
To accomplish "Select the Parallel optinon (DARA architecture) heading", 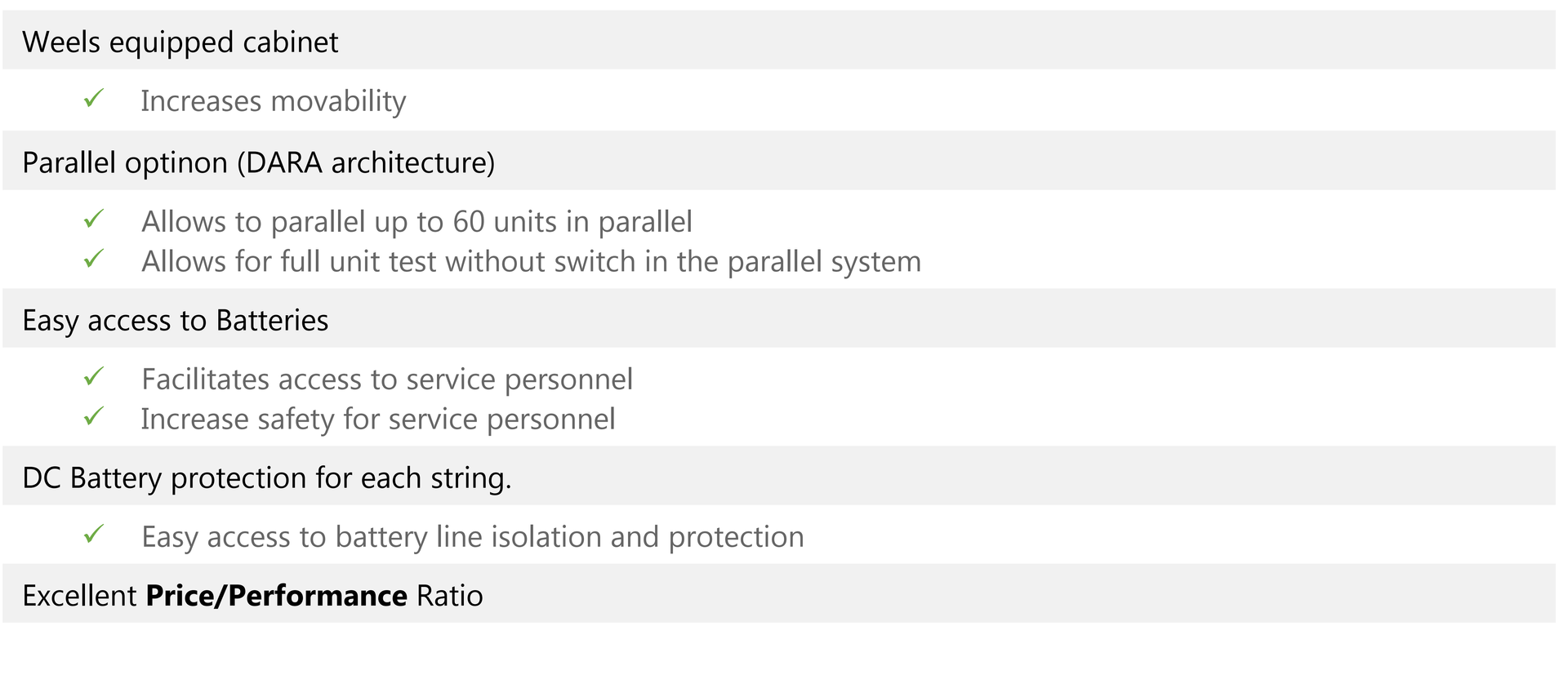I will [258, 162].
